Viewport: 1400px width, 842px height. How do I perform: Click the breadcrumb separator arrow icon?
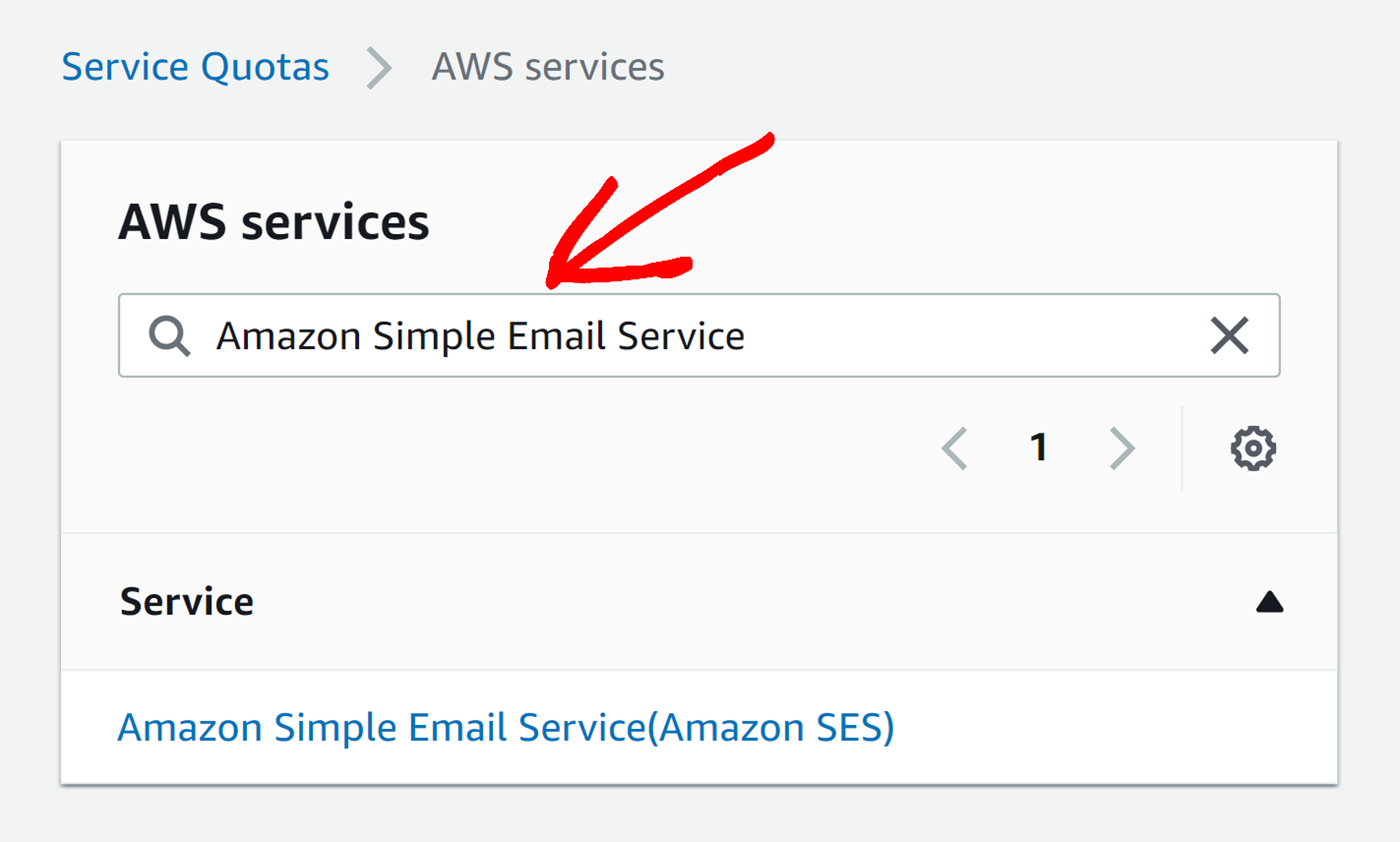click(378, 67)
